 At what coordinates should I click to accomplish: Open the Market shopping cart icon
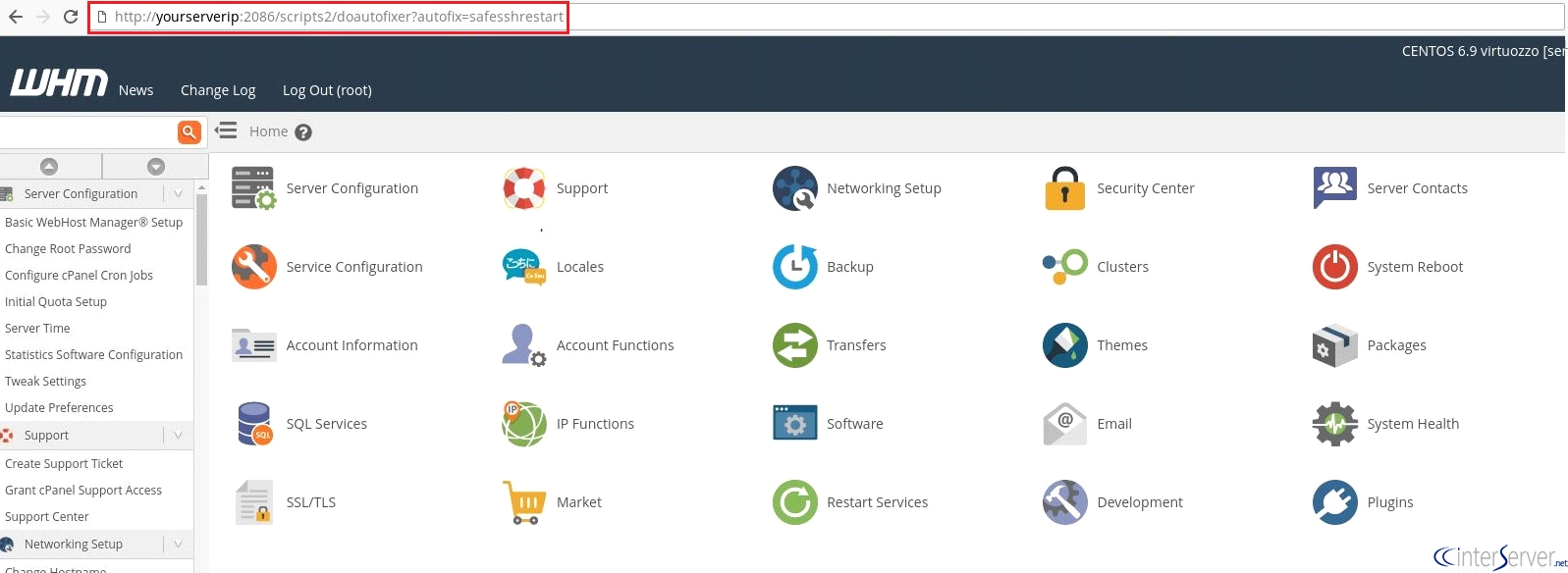524,502
